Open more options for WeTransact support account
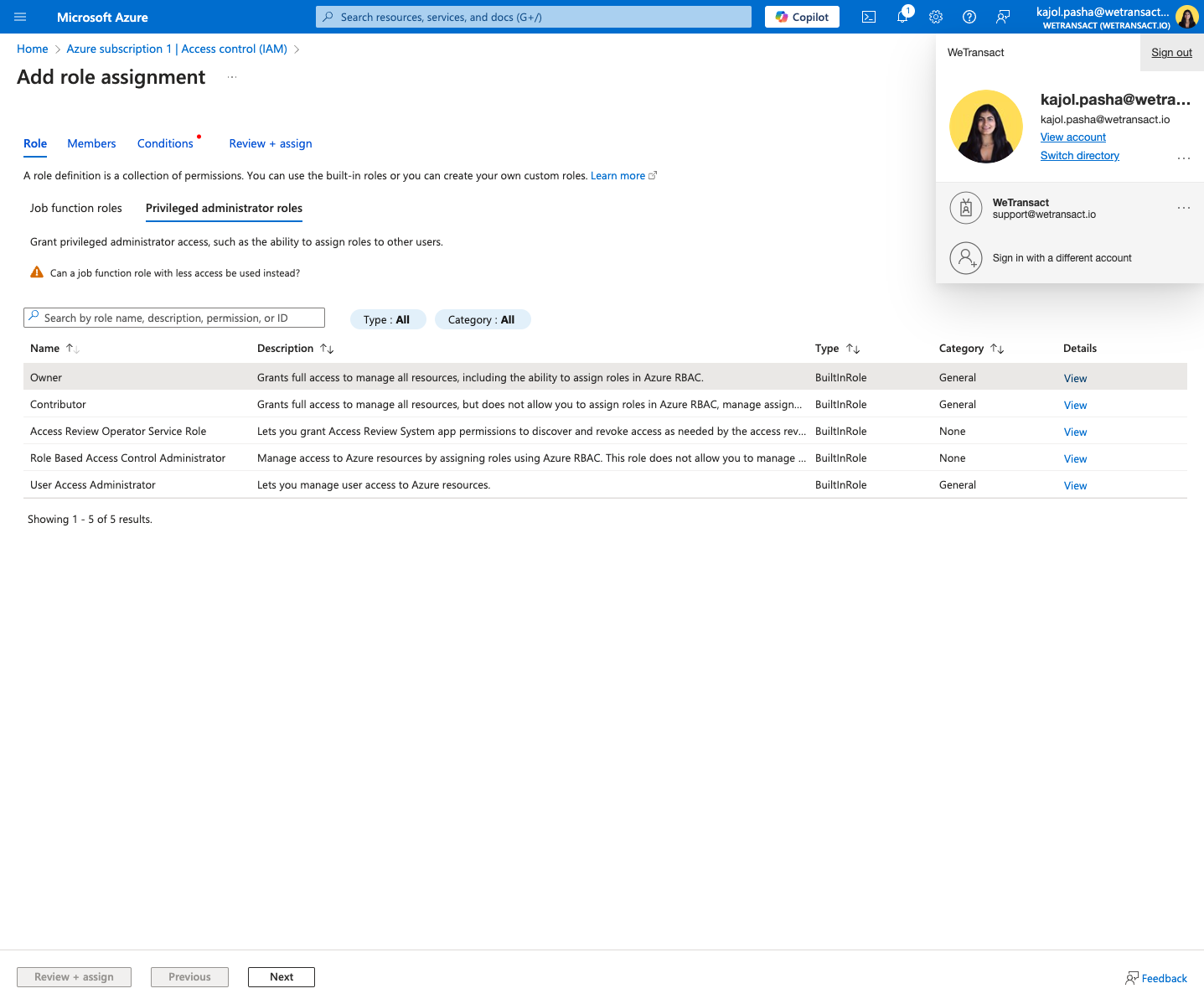This screenshot has width=1204, height=1004. pyautogui.click(x=1184, y=208)
